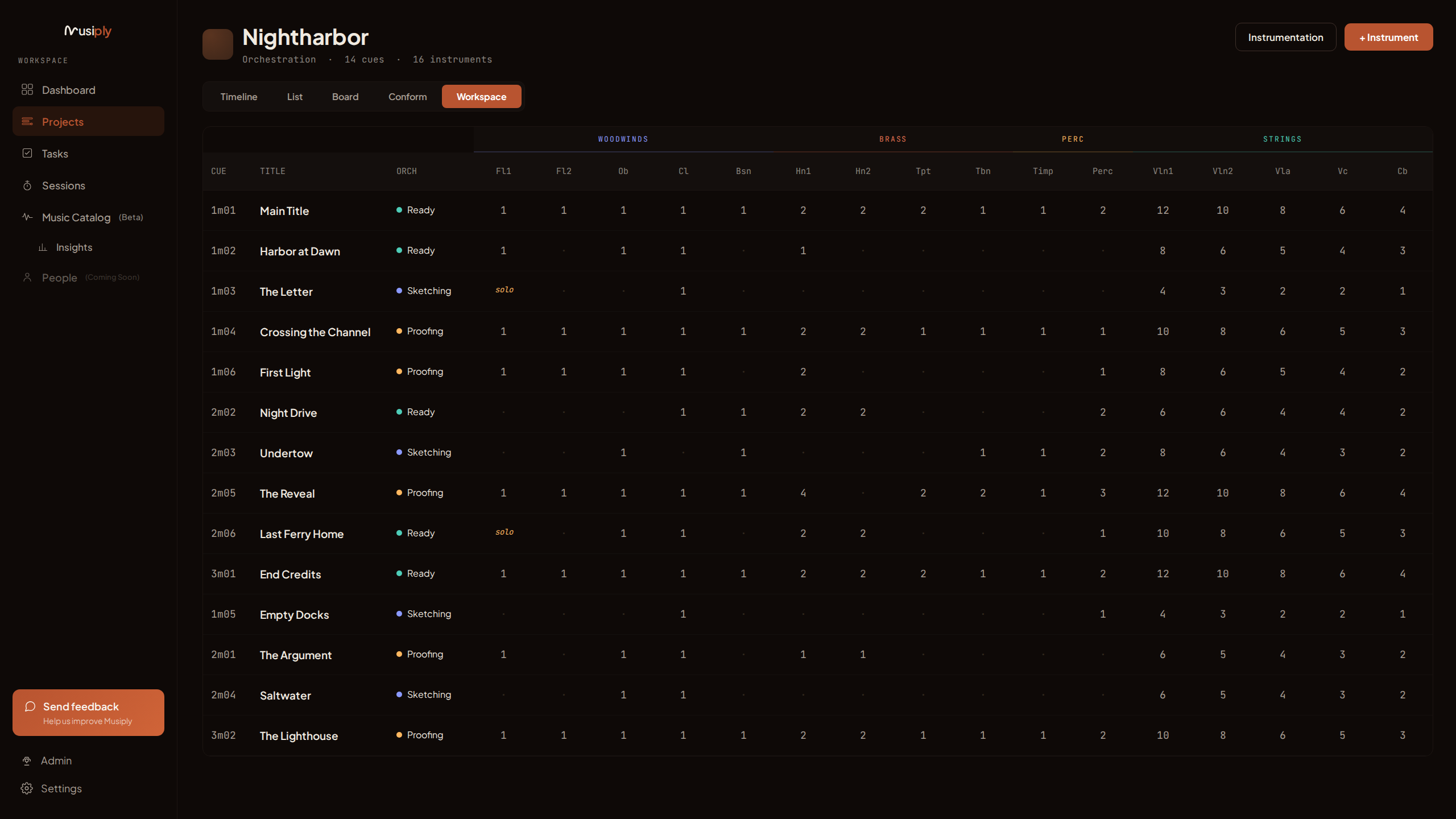The width and height of the screenshot is (1456, 819).
Task: Click Last Ferry Home cue title
Action: (301, 534)
